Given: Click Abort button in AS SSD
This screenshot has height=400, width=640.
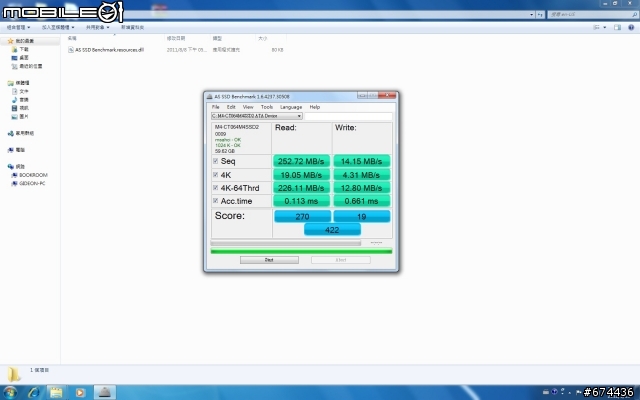Looking at the screenshot, I should pyautogui.click(x=341, y=260).
